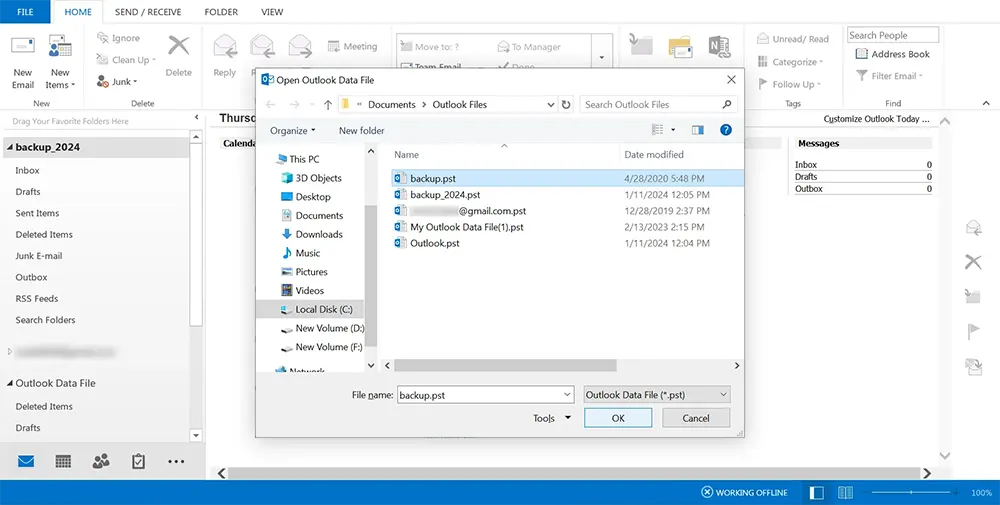Collapse the ribbon with the arrow
The image size is (1000, 505).
[986, 103]
